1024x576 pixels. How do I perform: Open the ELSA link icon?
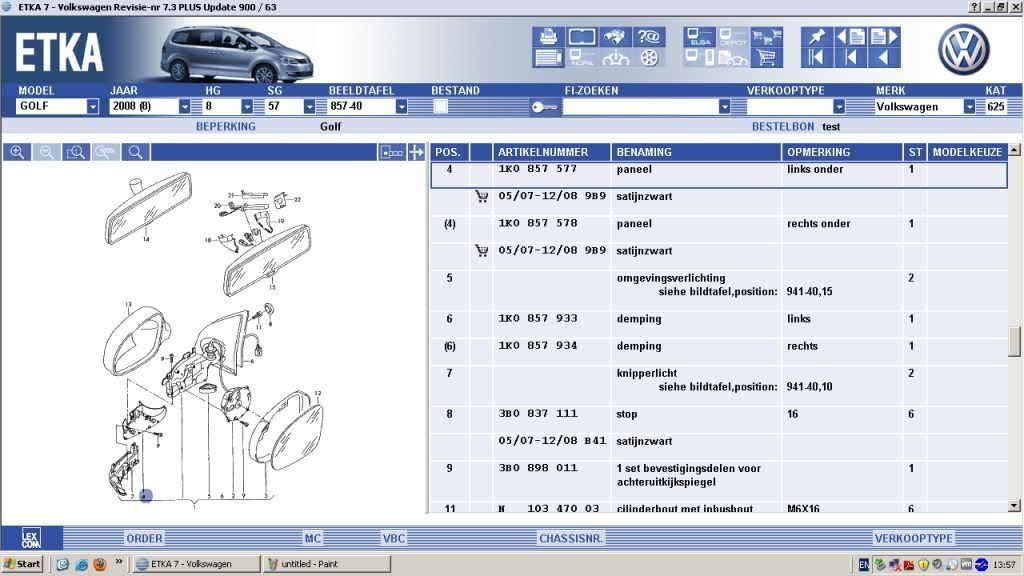click(x=699, y=37)
